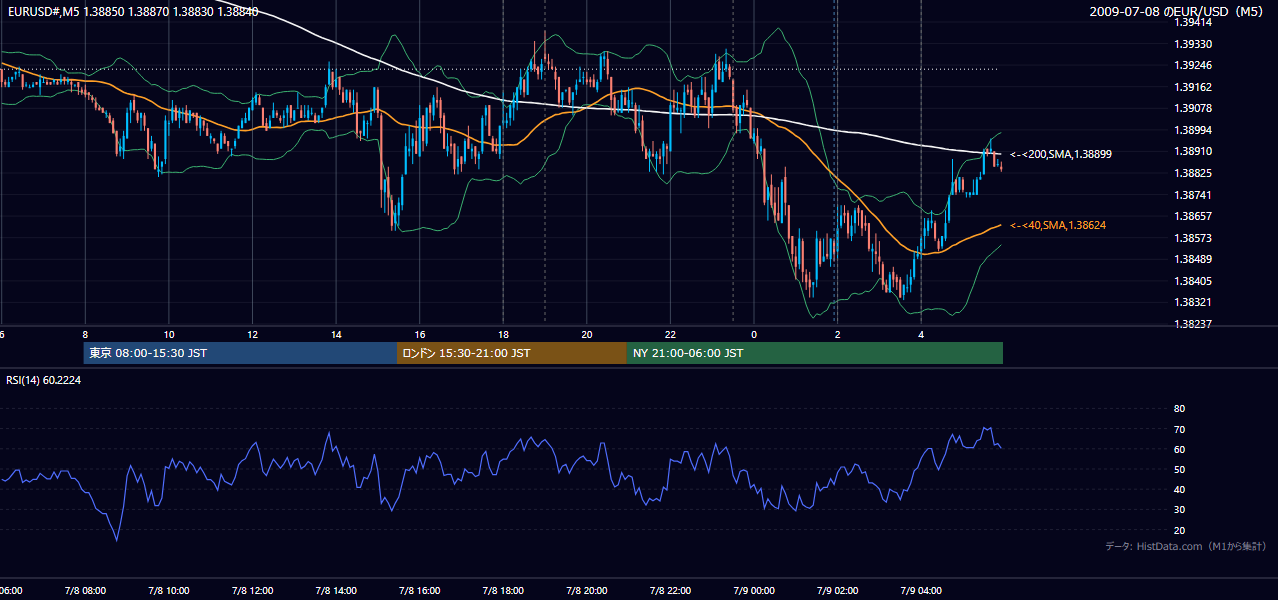The image size is (1278, 600).
Task: Click hour tick '22' under the price chart
Action: (670, 335)
